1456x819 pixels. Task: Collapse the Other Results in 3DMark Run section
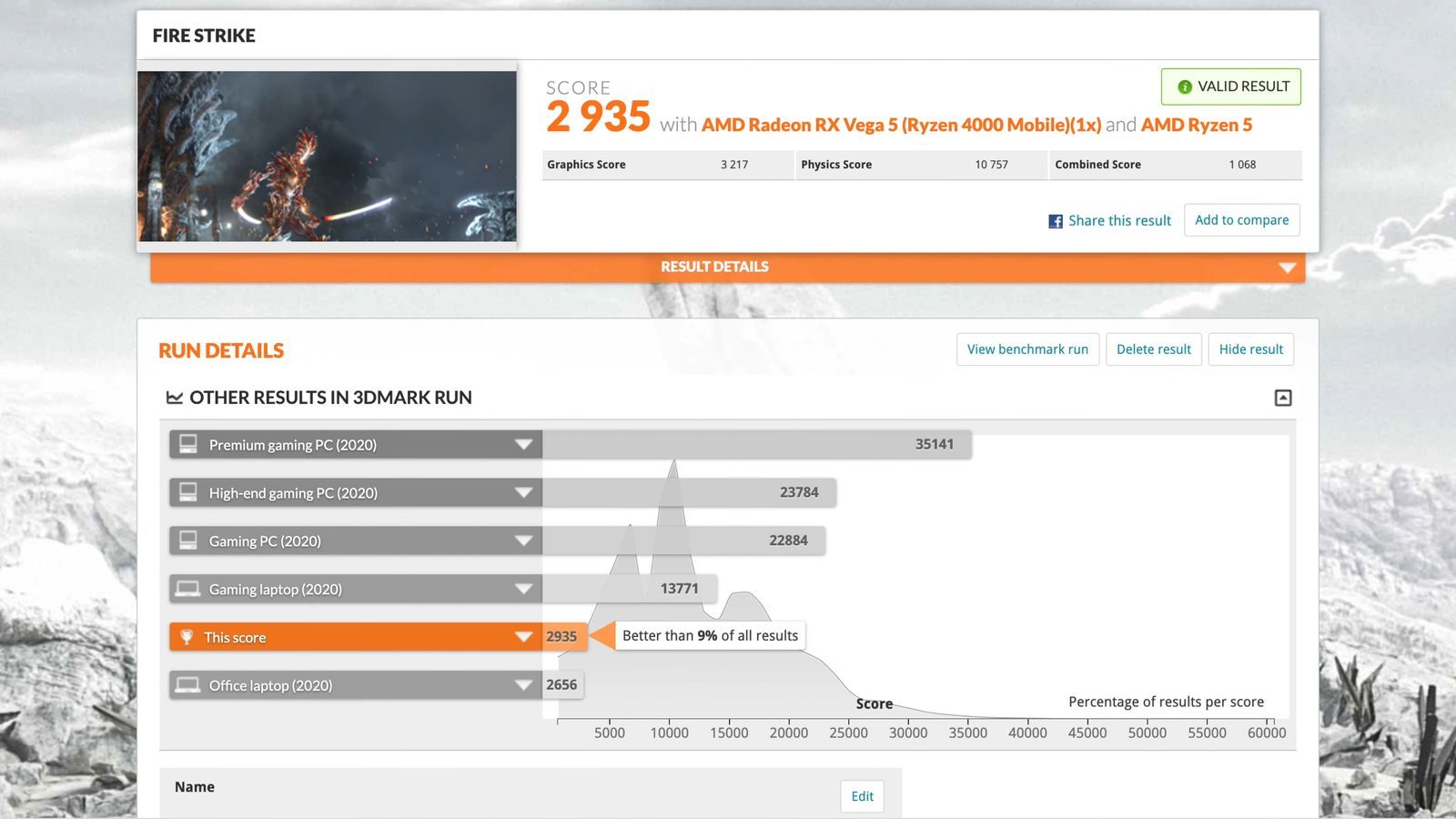tap(1283, 398)
